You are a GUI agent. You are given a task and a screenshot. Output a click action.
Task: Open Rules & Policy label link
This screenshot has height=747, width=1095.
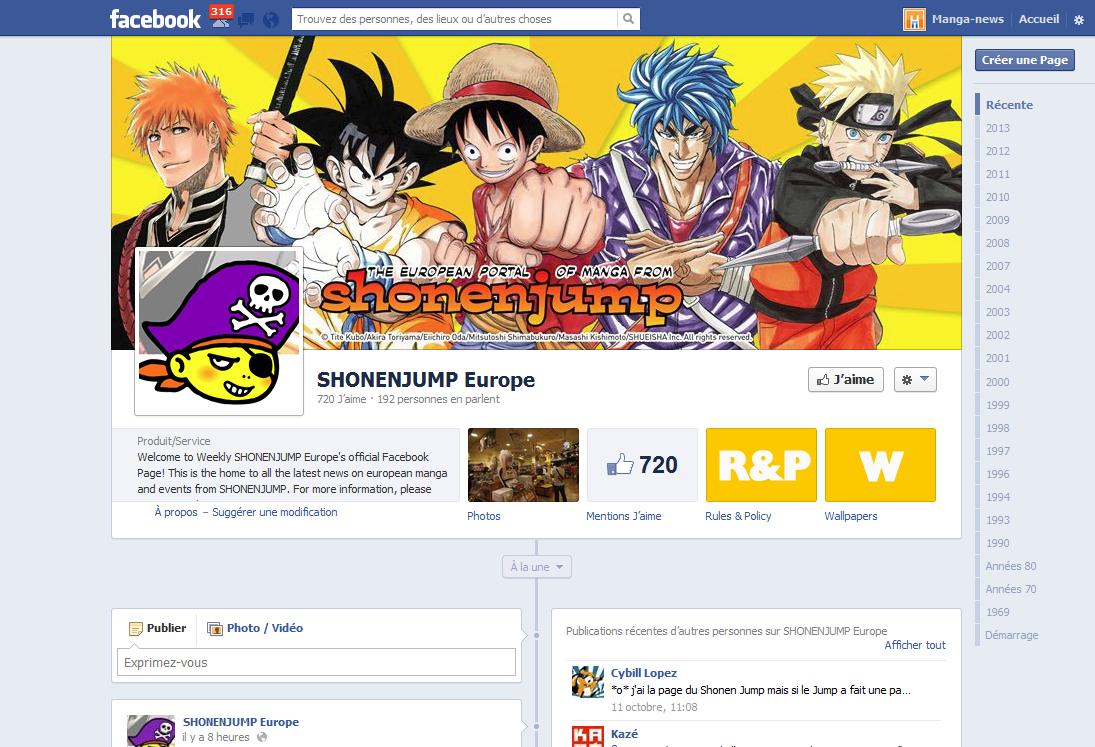[x=738, y=516]
